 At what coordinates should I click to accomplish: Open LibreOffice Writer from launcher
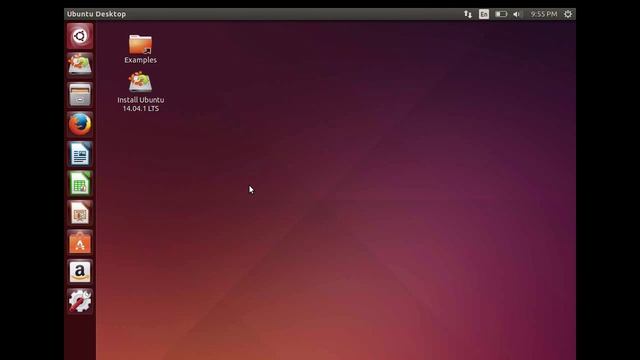point(80,154)
